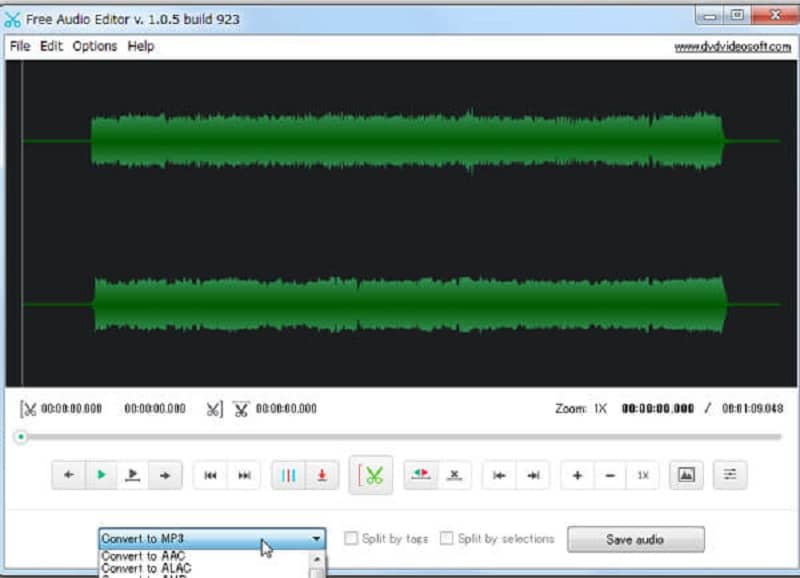
Task: Open the Options menu
Action: tap(93, 46)
